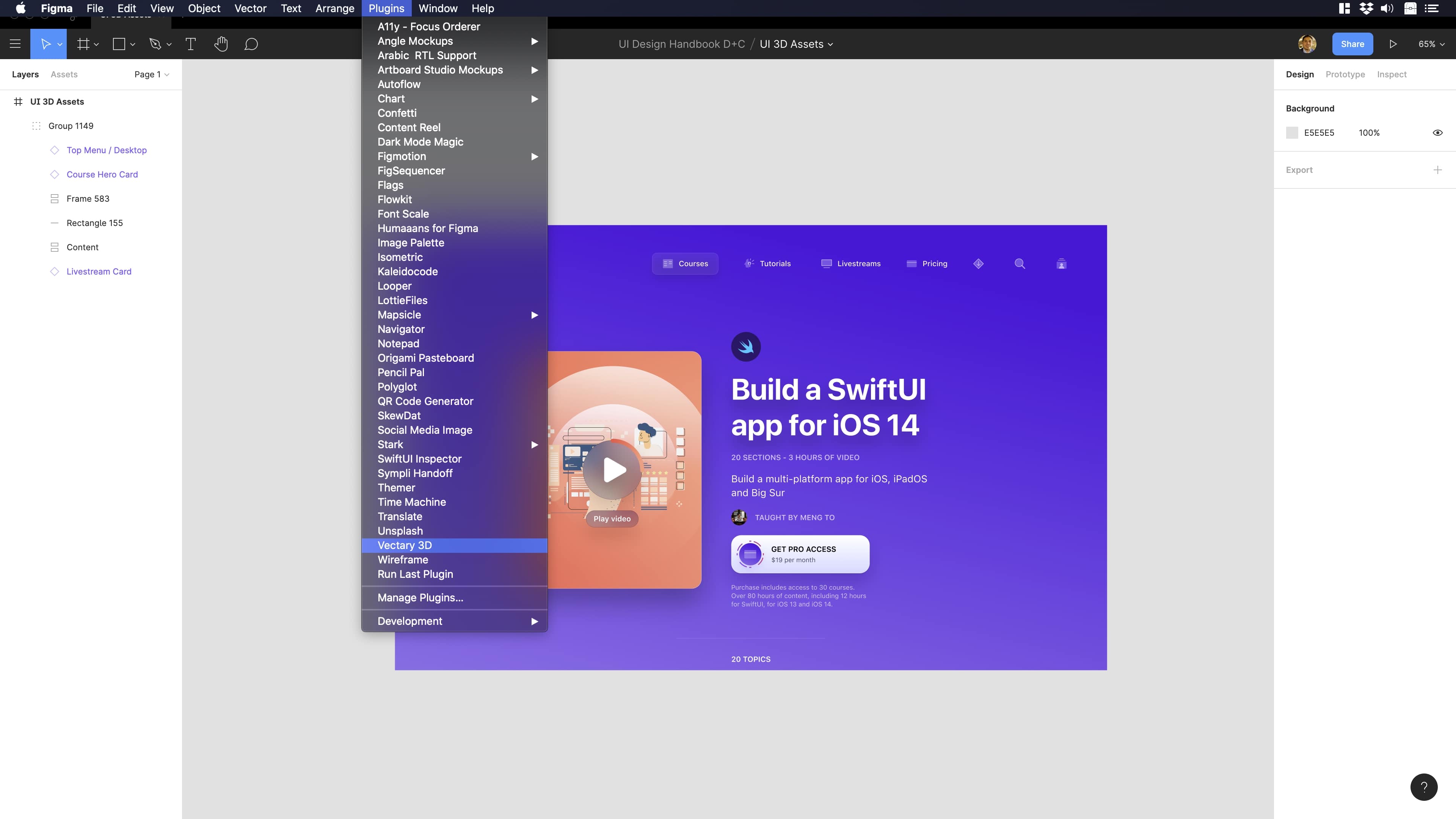This screenshot has height=819, width=1456.
Task: Select the Frame tool in the toolbar
Action: point(83,44)
